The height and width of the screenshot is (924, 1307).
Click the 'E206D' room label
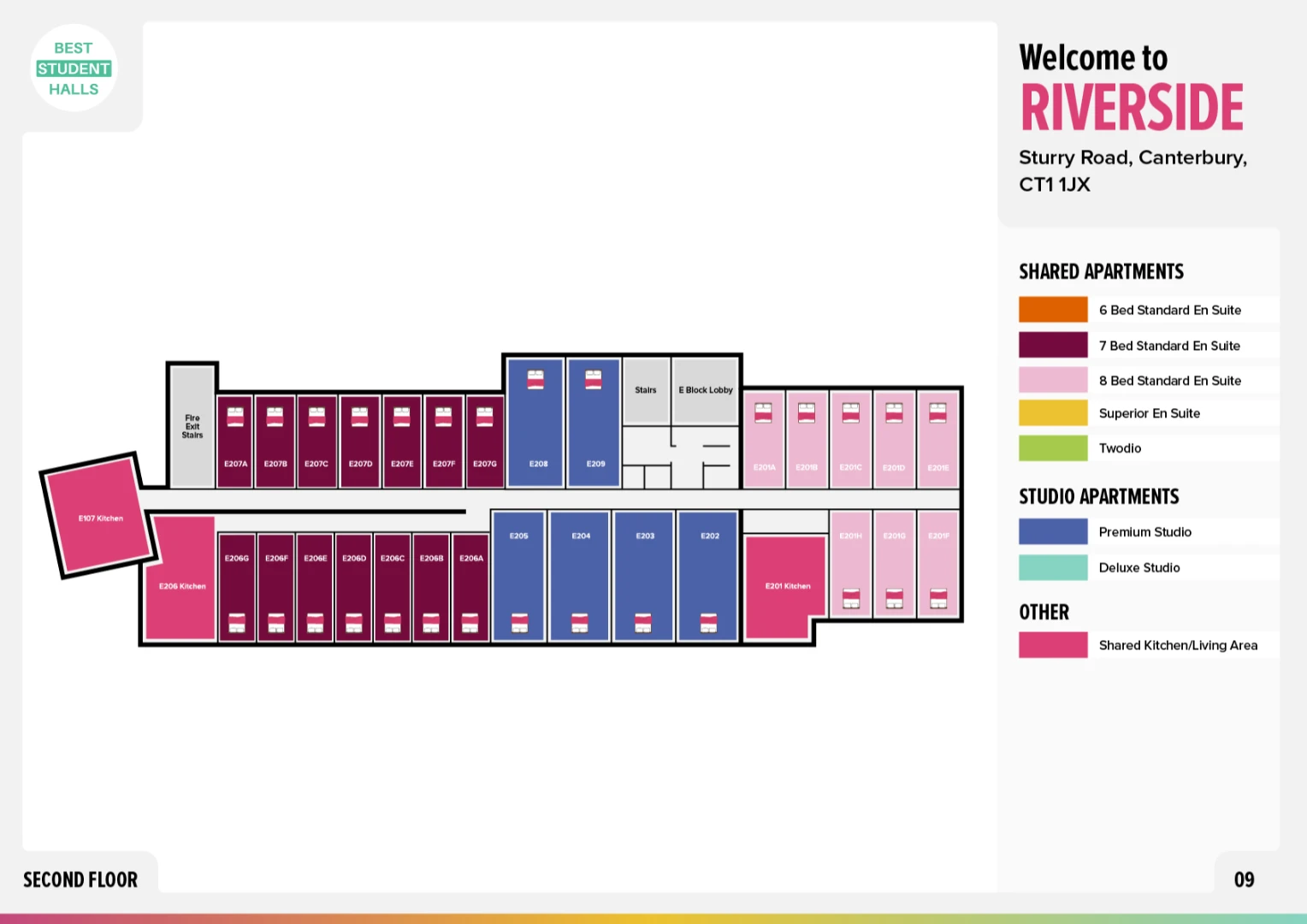coord(354,558)
